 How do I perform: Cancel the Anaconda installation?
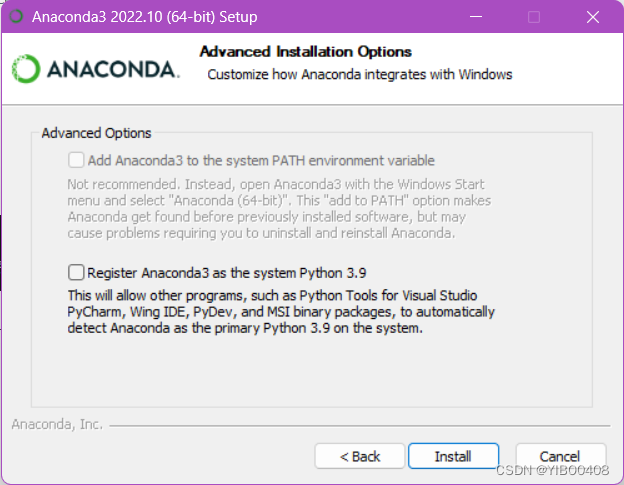click(560, 456)
